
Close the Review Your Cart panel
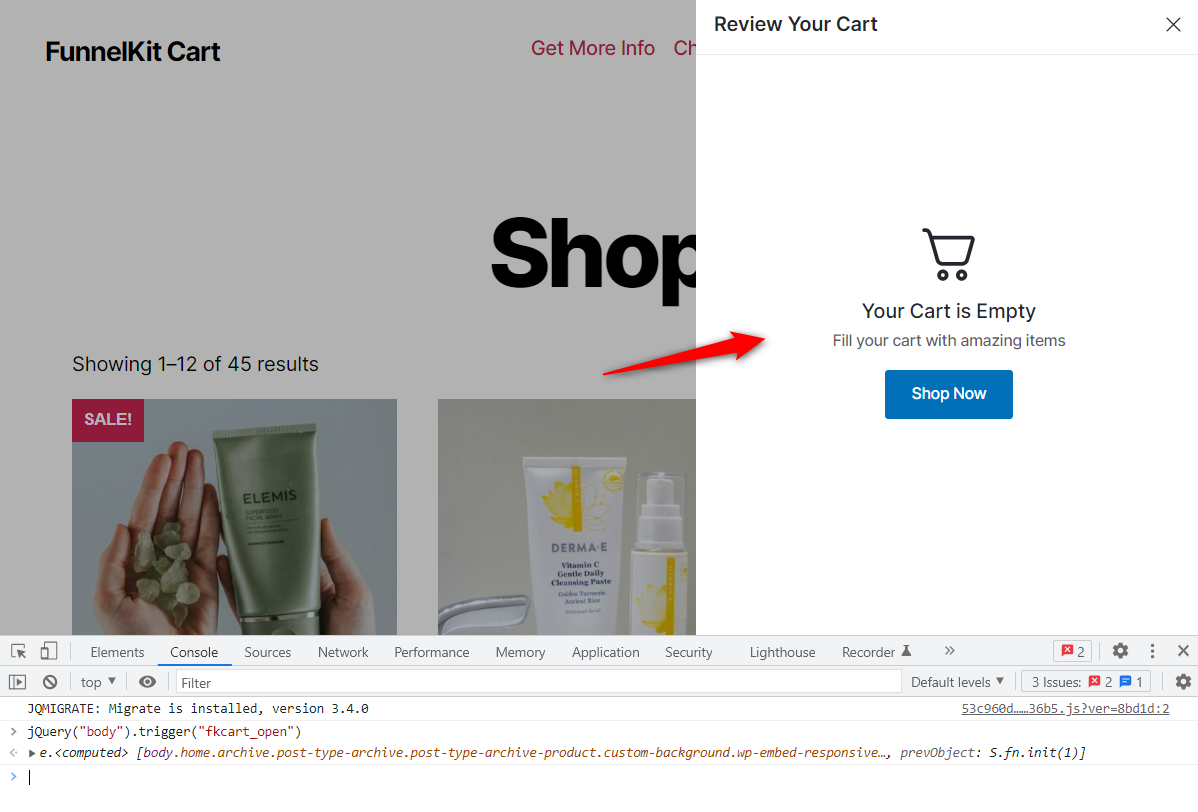click(1174, 24)
